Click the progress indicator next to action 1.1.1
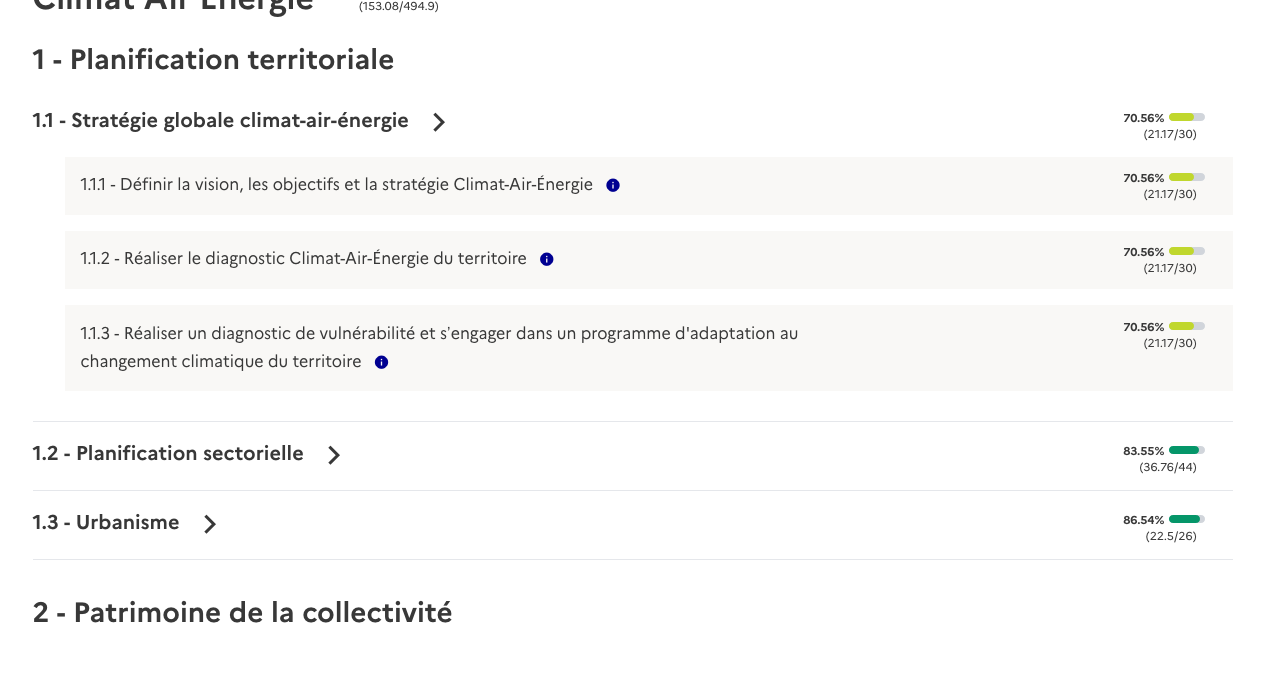Image resolution: width=1265 pixels, height=692 pixels. pos(1186,177)
